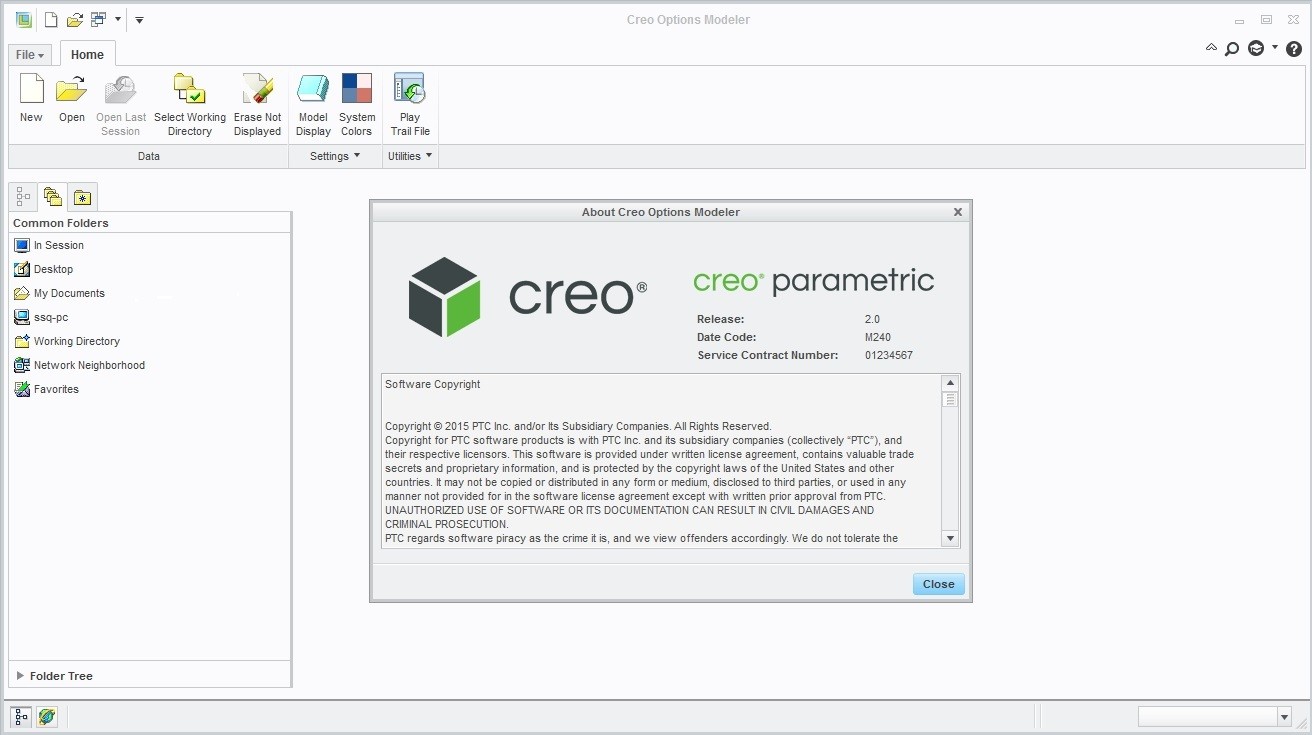The height and width of the screenshot is (735, 1312).
Task: Switch to the Favorites navigator tab icon
Action: (83, 197)
